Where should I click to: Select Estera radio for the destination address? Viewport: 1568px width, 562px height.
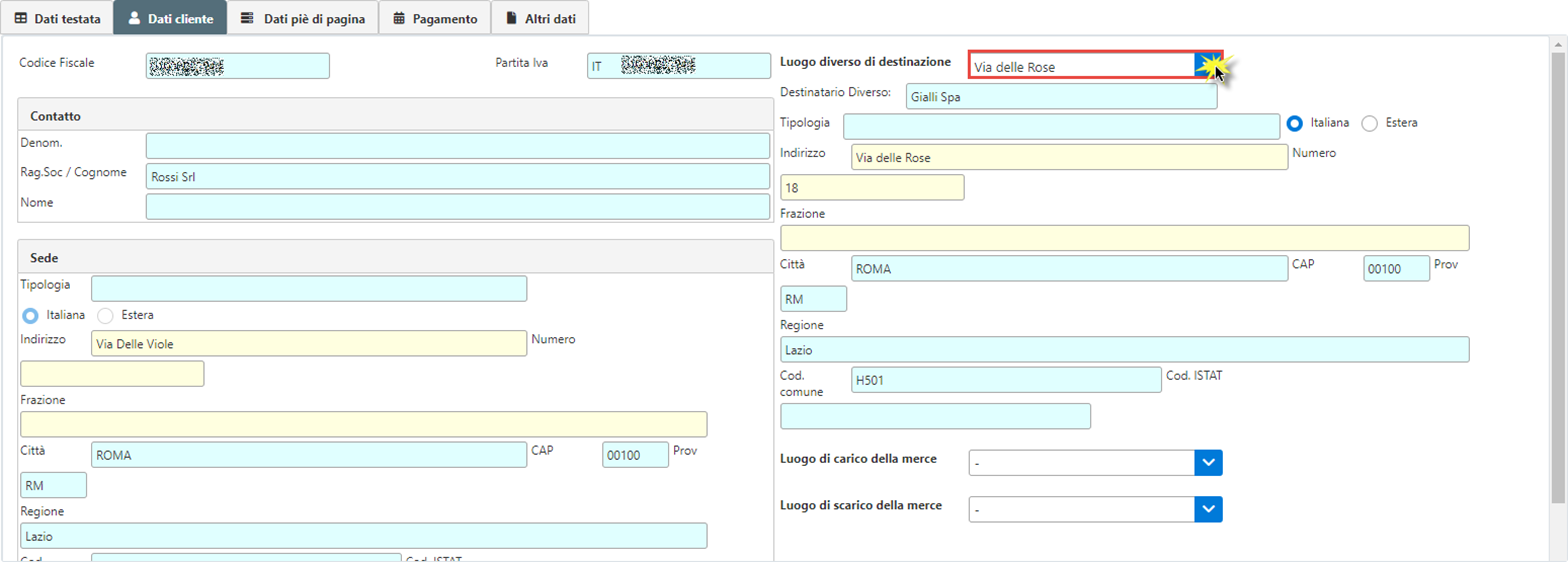tap(1370, 123)
